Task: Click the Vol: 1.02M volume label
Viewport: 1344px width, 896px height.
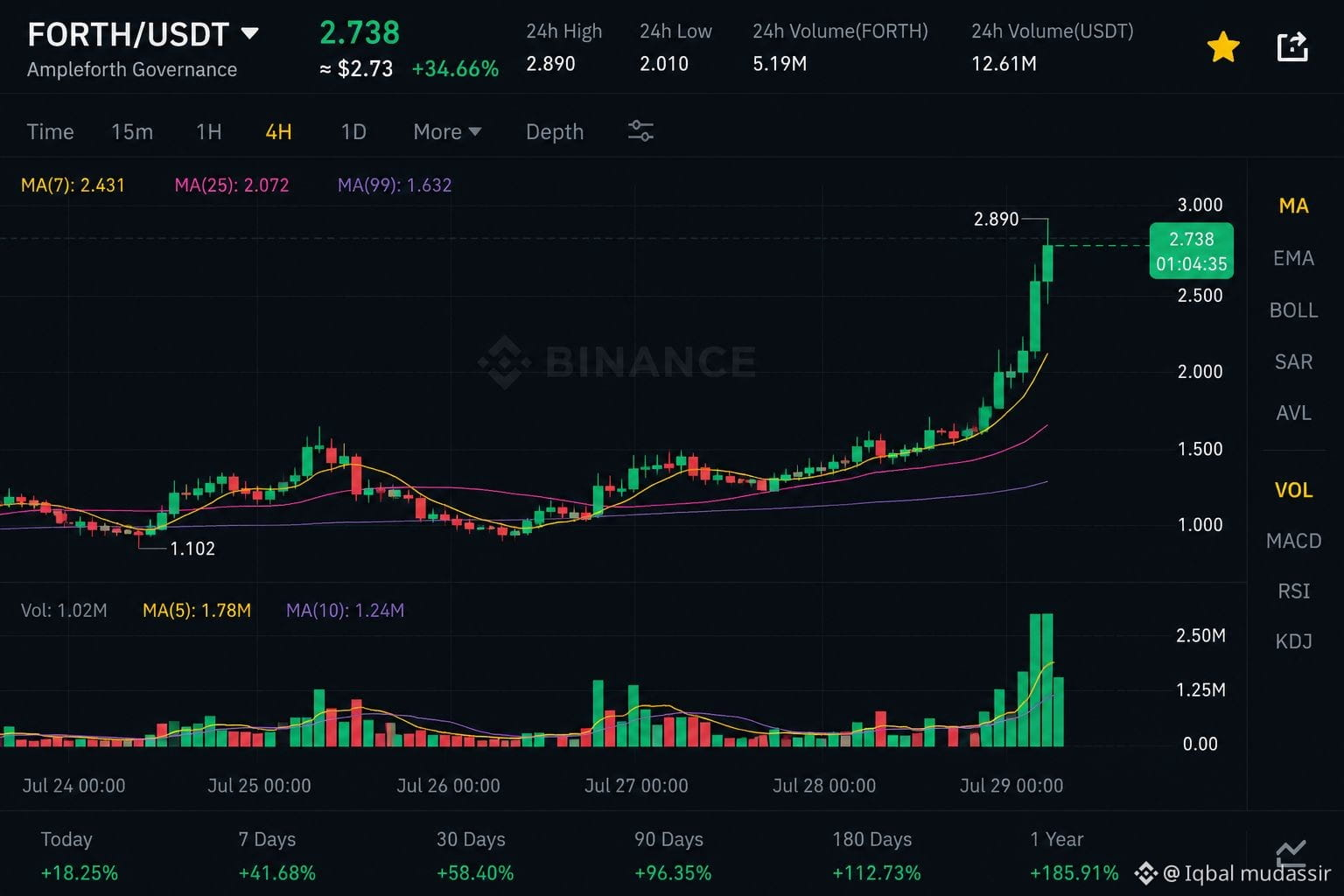Action: click(64, 610)
